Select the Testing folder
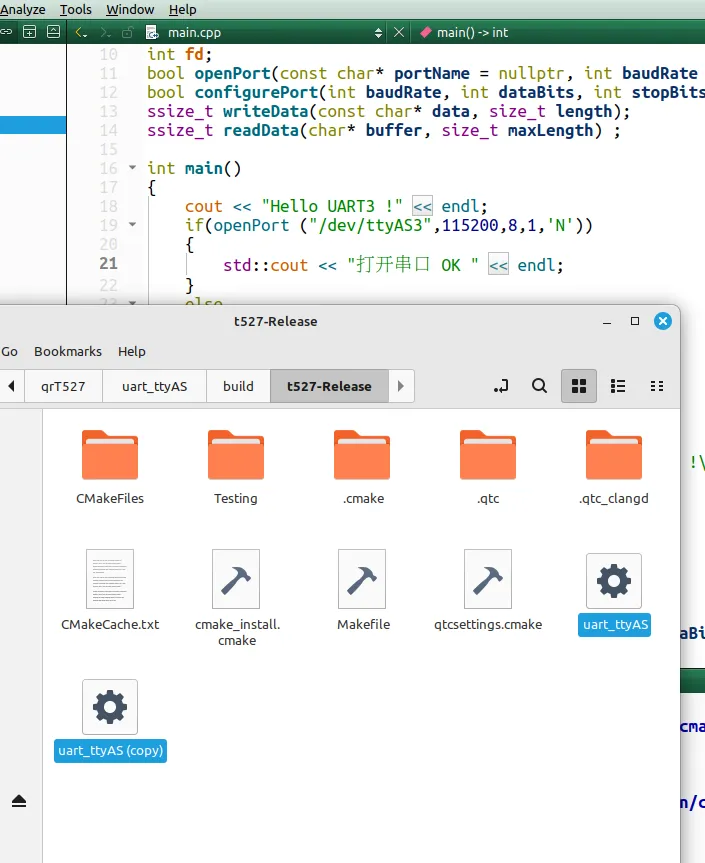Viewport: 705px width, 863px height. [236, 467]
